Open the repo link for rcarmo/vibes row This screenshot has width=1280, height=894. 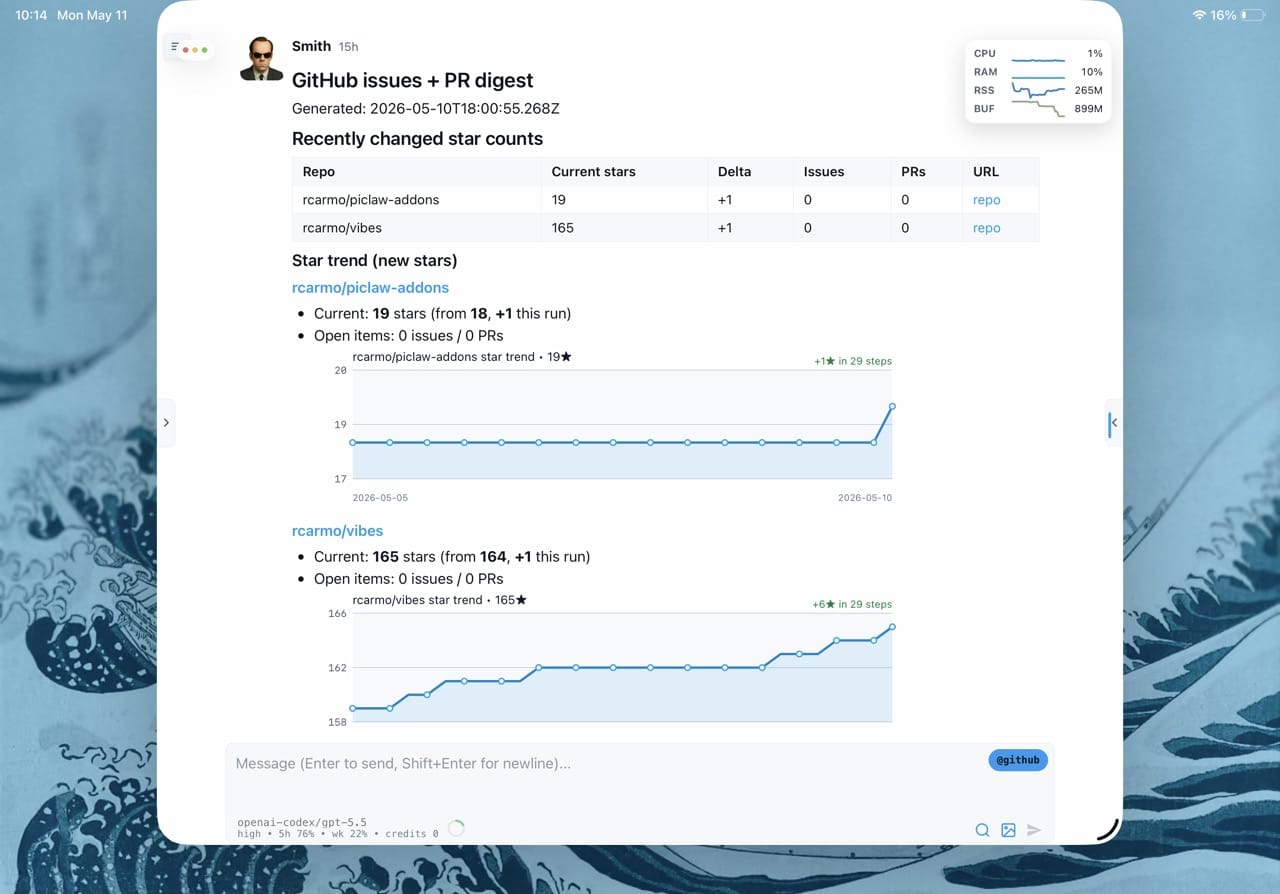[x=986, y=228]
